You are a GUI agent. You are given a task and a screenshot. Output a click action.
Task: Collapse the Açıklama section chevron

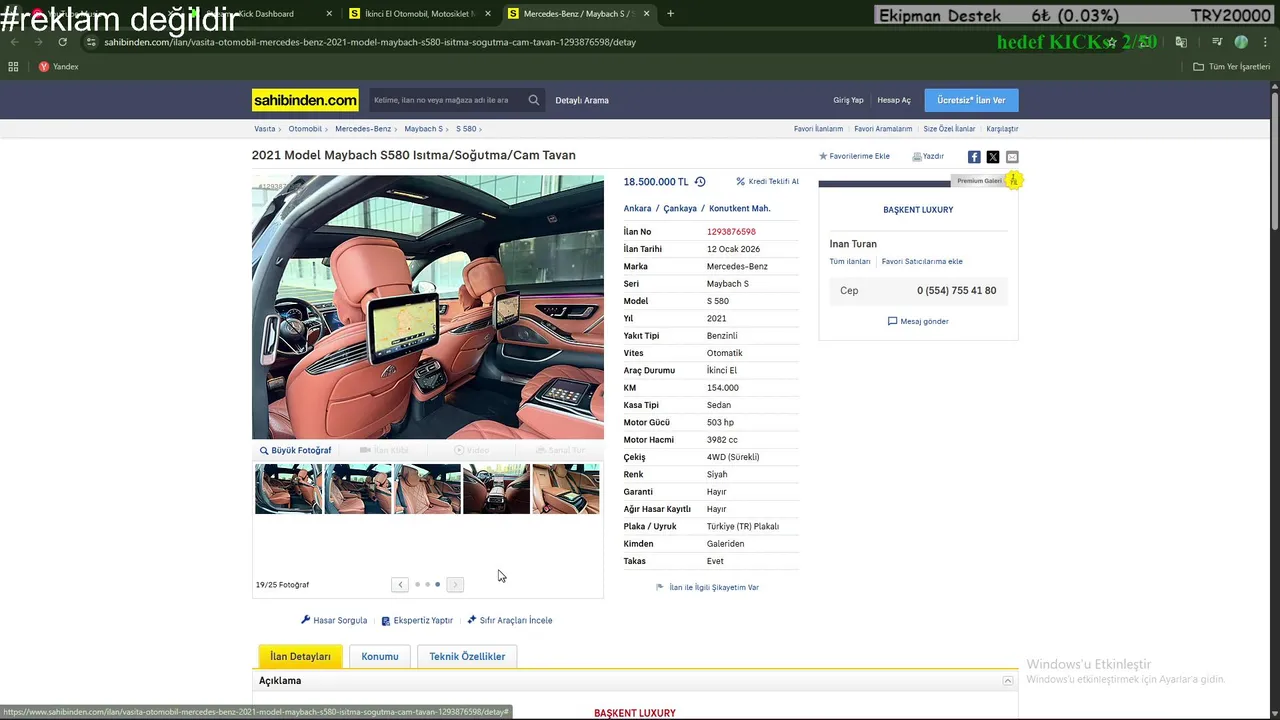pyautogui.click(x=1008, y=681)
